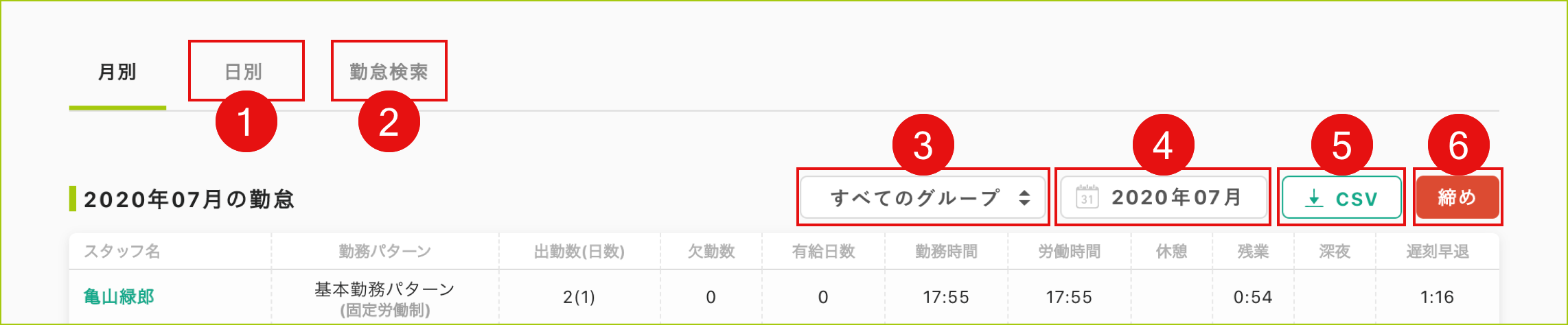
Task: Open the 2020年07月 month picker field
Action: tap(1175, 198)
